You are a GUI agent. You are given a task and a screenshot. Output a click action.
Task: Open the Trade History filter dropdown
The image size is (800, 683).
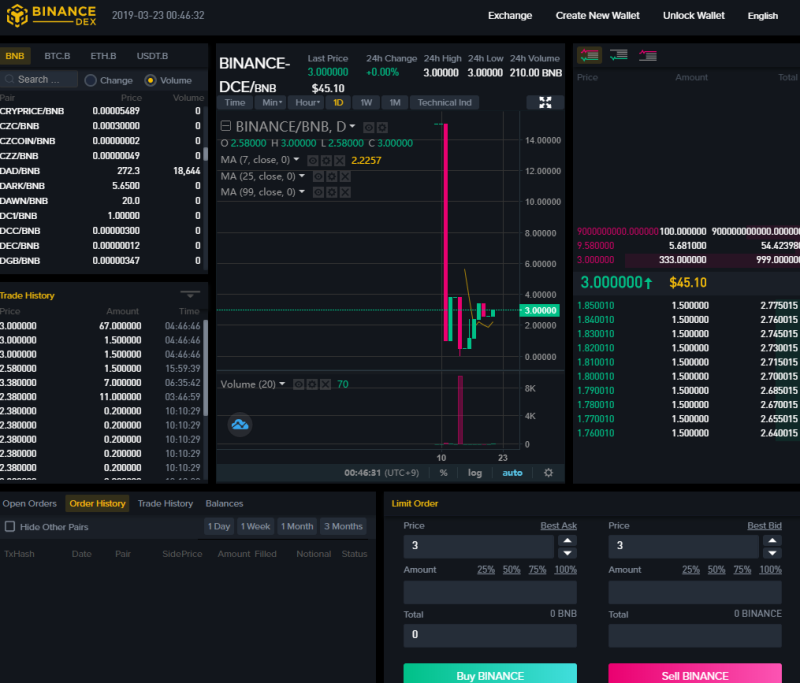pyautogui.click(x=190, y=294)
